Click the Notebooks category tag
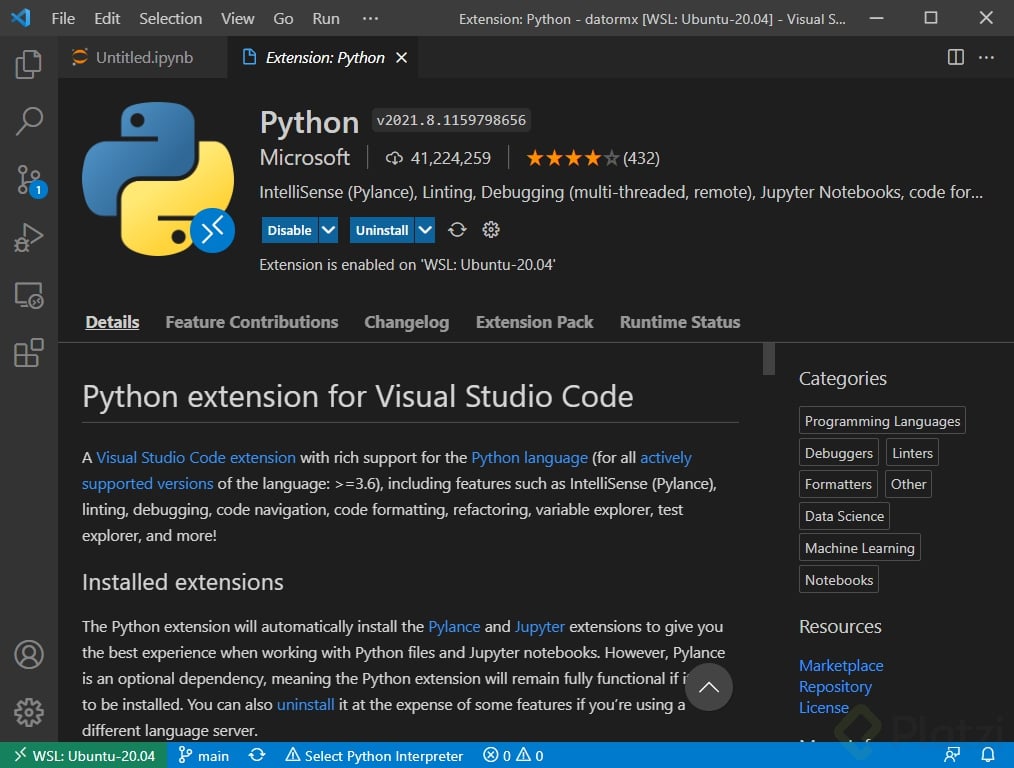1014x768 pixels. pos(839,580)
